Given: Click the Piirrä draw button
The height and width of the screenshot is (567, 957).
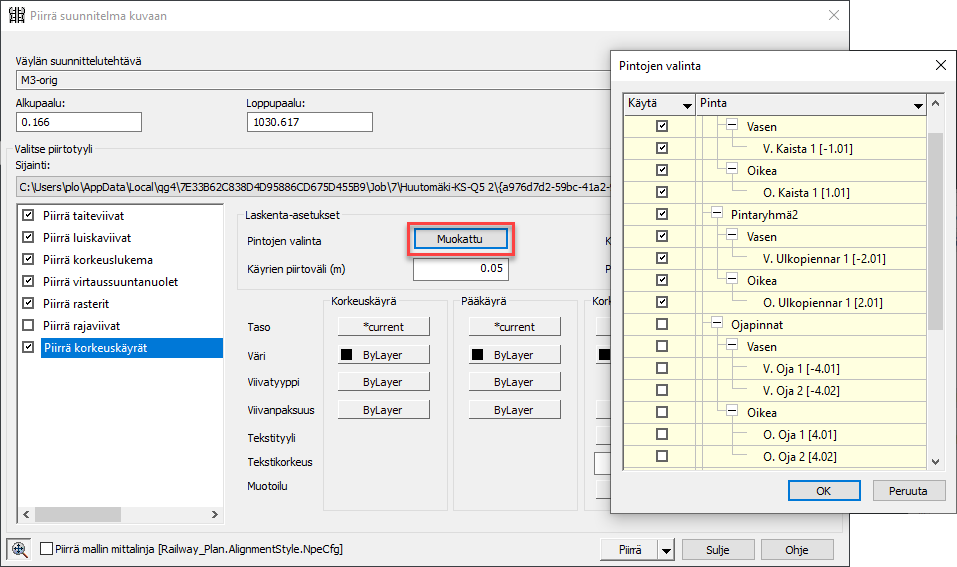Looking at the screenshot, I should point(630,550).
